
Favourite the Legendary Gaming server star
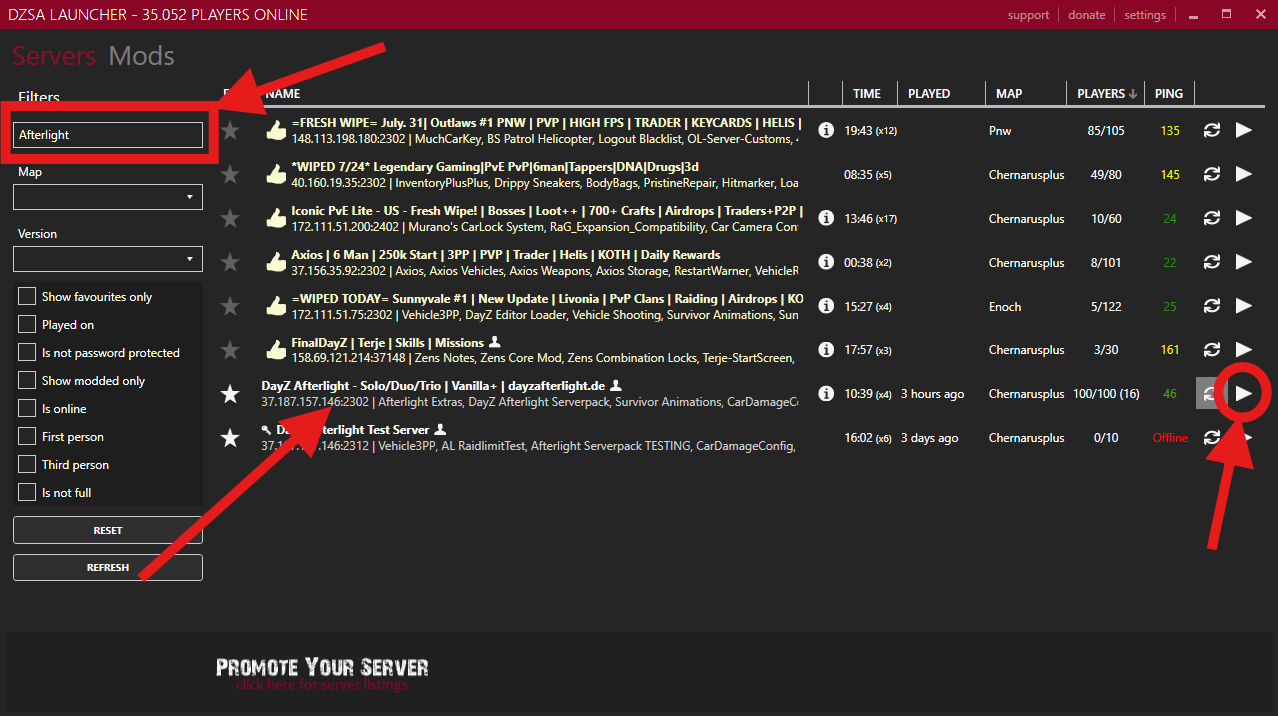[230, 175]
